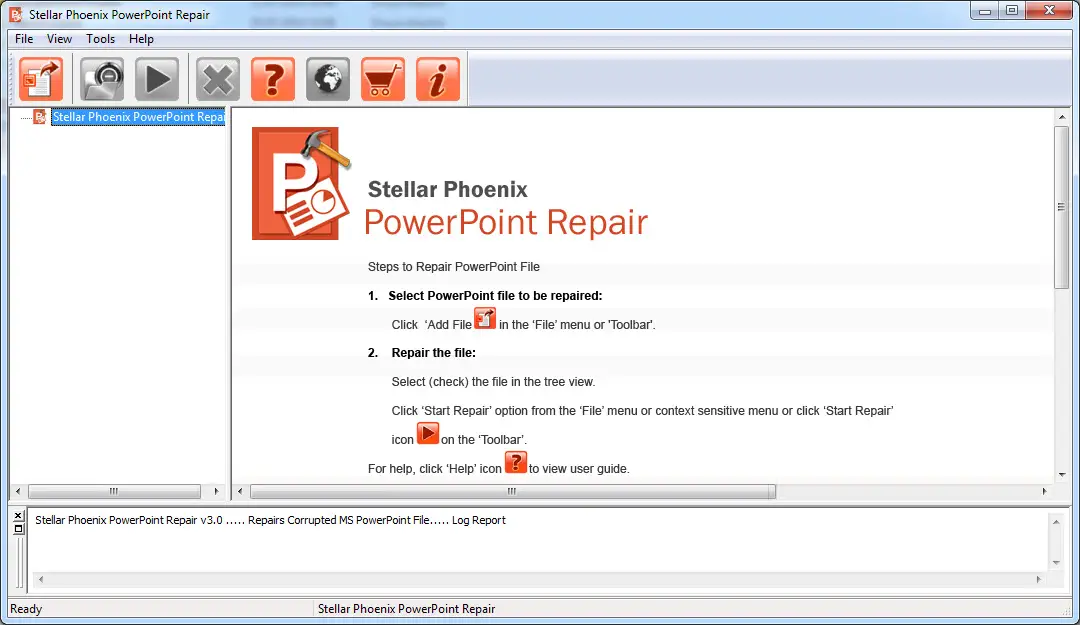This screenshot has height=625, width=1080.
Task: Click tree pane left scroll arrow
Action: [x=18, y=491]
